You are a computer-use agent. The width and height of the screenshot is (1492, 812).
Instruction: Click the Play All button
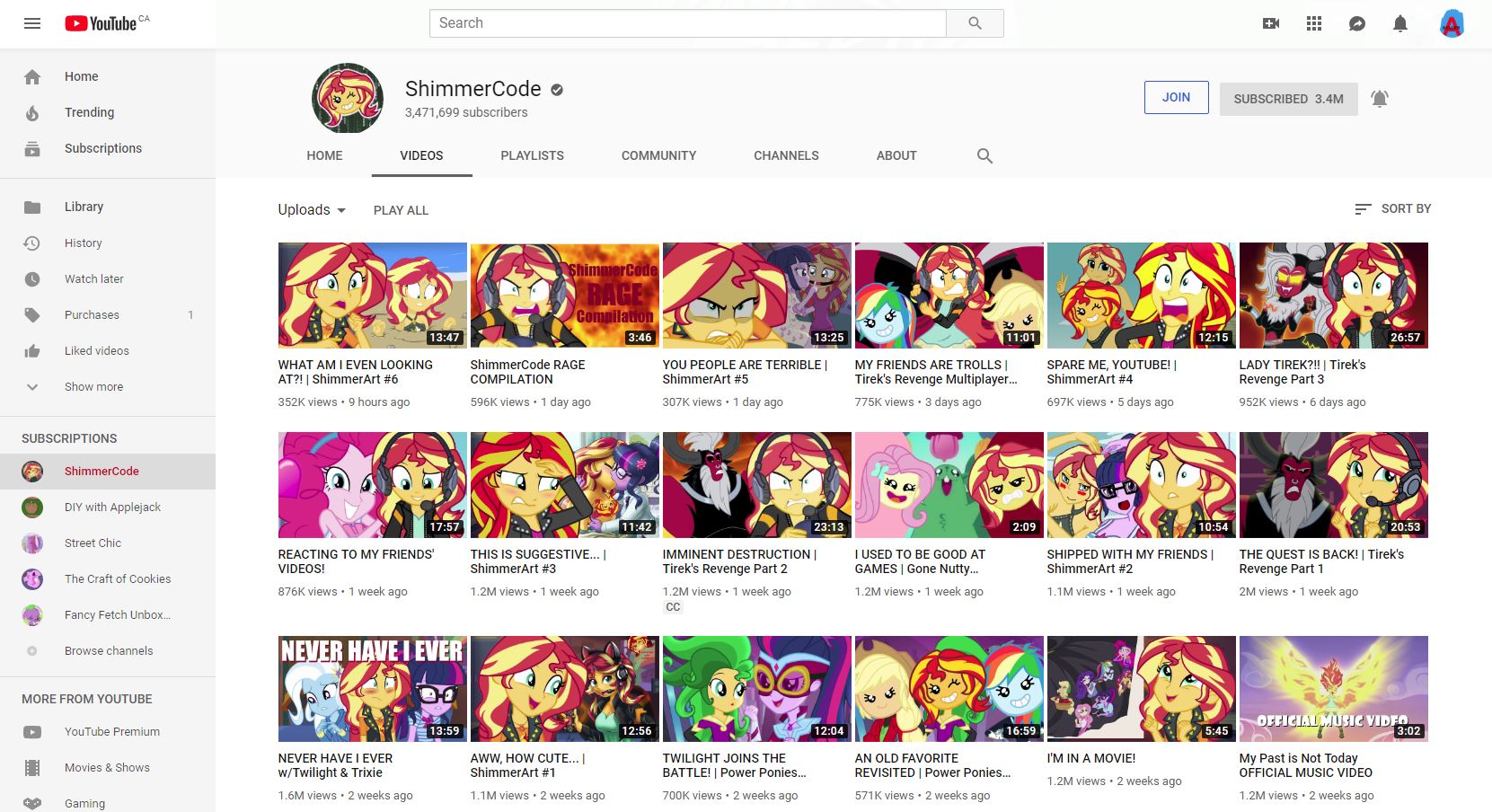[x=401, y=210]
